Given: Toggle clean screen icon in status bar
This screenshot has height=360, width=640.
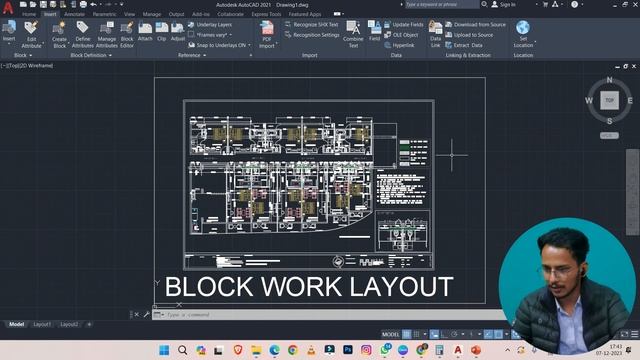Looking at the screenshot, I should pyautogui.click(x=624, y=334).
